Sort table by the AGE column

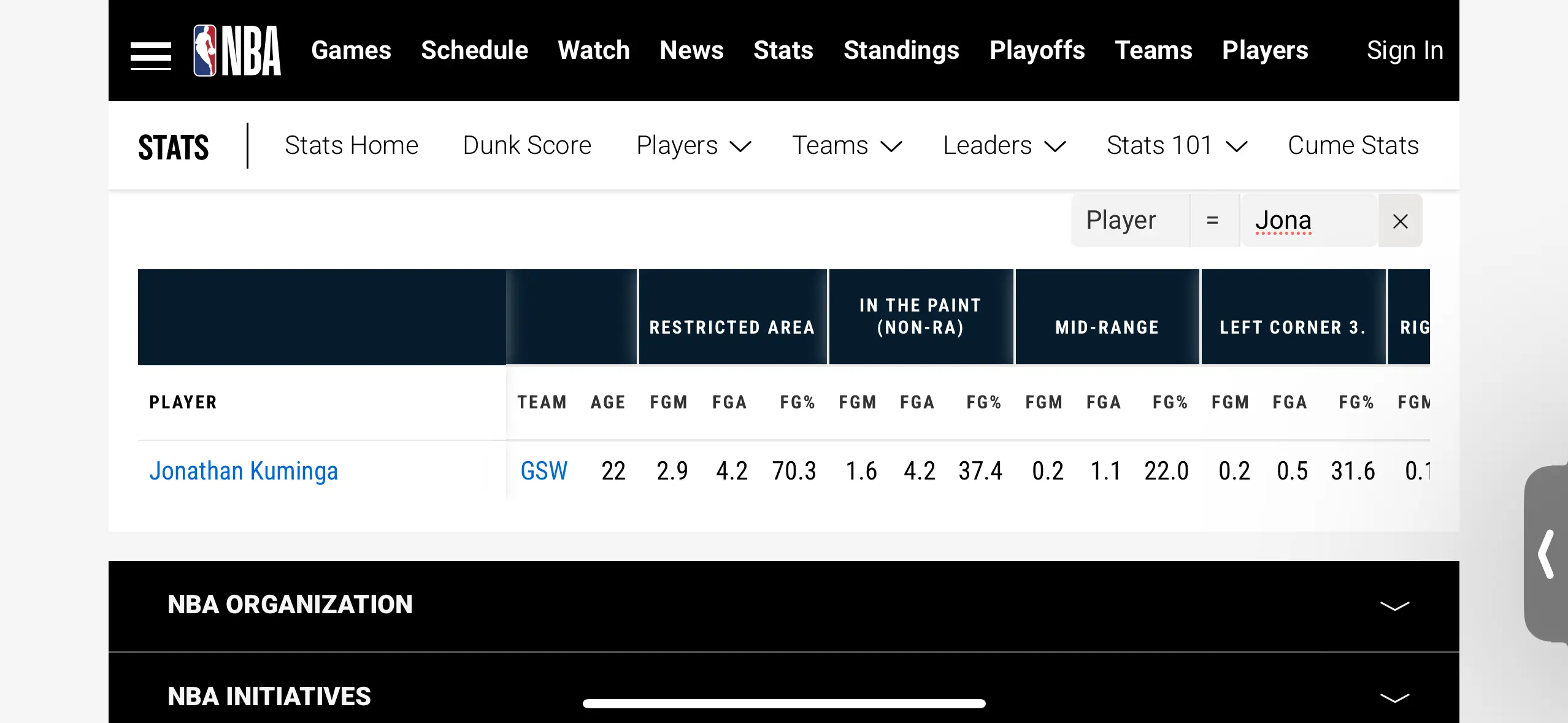click(x=608, y=403)
